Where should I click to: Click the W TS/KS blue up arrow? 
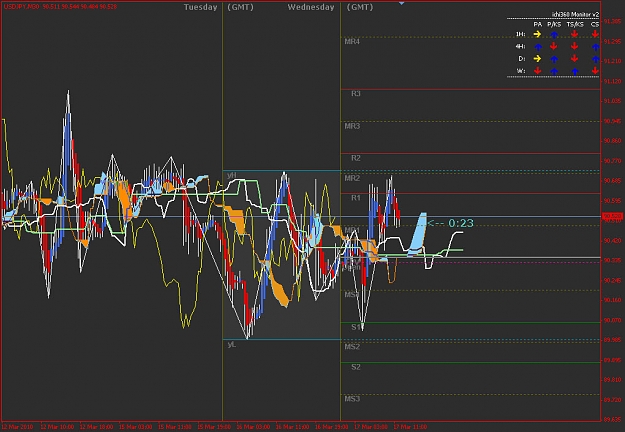pos(574,71)
